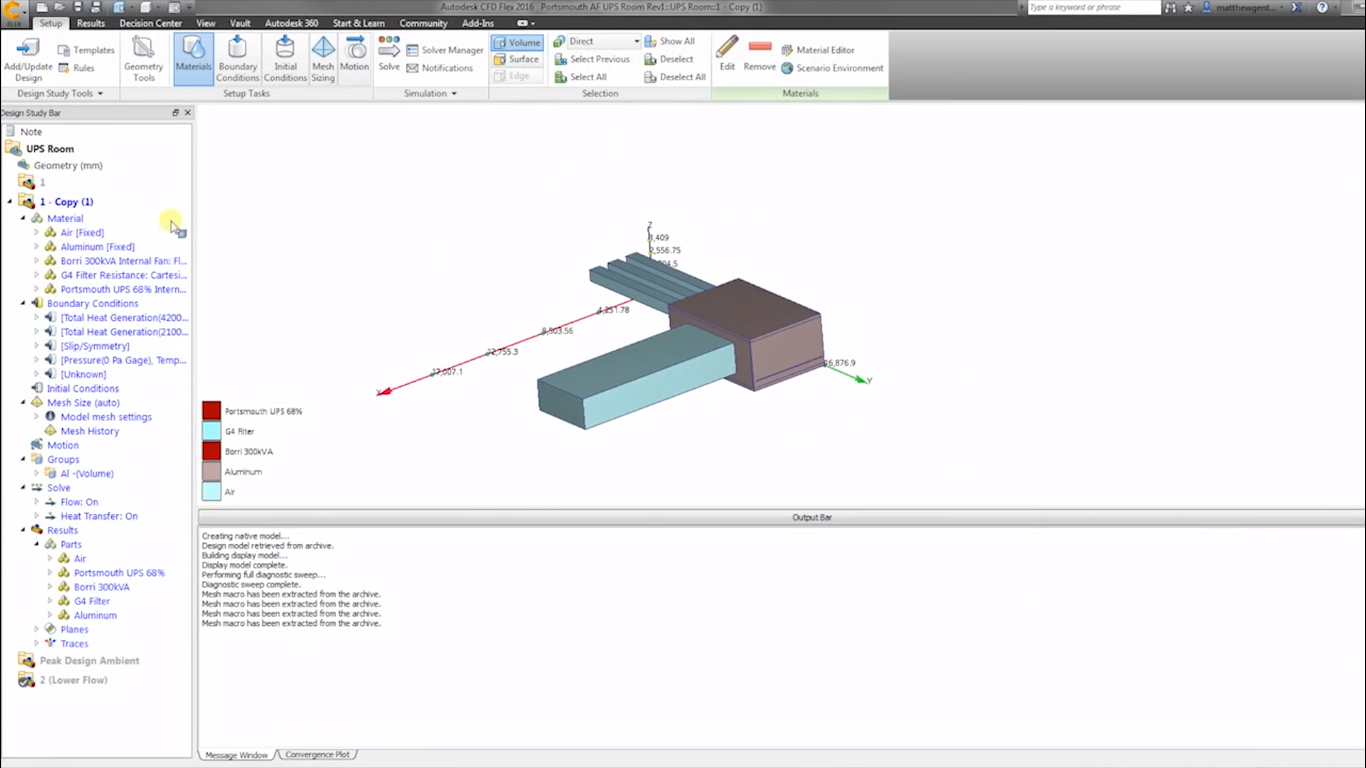Click the Portsmouth UPS 68% red swatch

[x=211, y=411]
